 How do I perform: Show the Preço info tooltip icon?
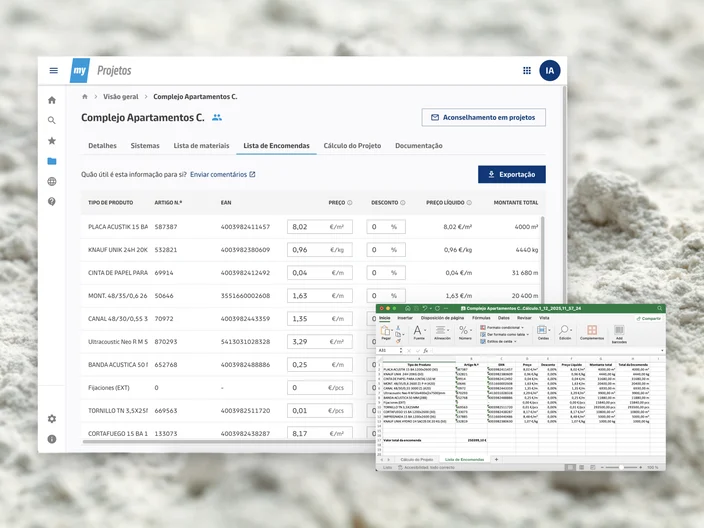pos(350,203)
